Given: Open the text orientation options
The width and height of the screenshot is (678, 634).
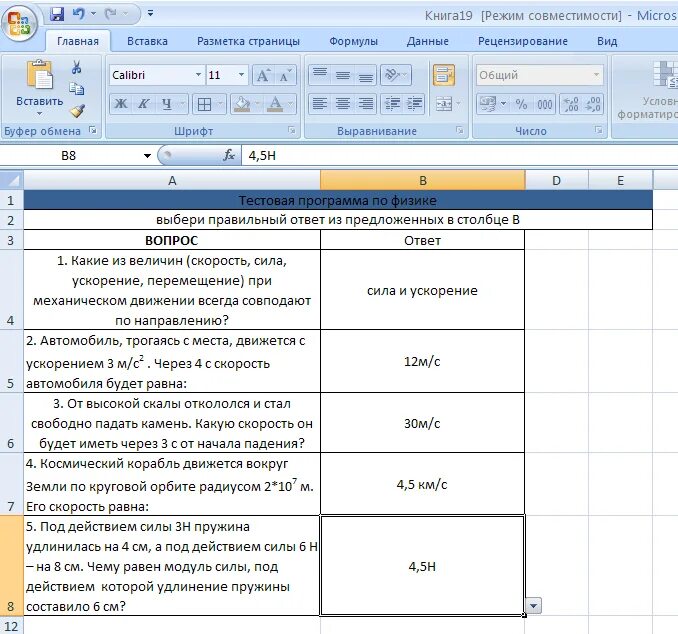Looking at the screenshot, I should 396,75.
